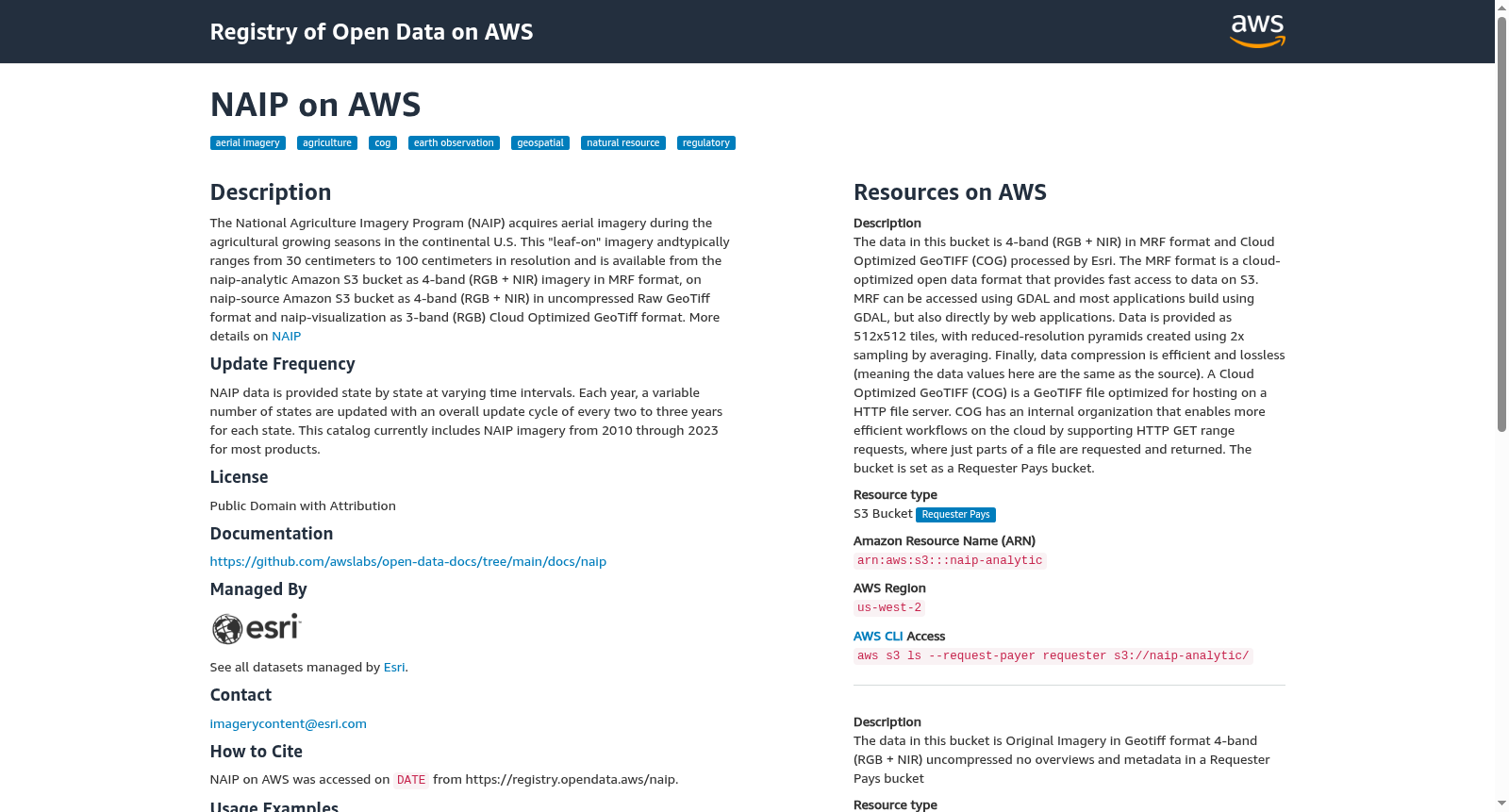This screenshot has height=812, width=1509.
Task: Click the 'NAIP on AWS' page title
Action: pos(315,105)
